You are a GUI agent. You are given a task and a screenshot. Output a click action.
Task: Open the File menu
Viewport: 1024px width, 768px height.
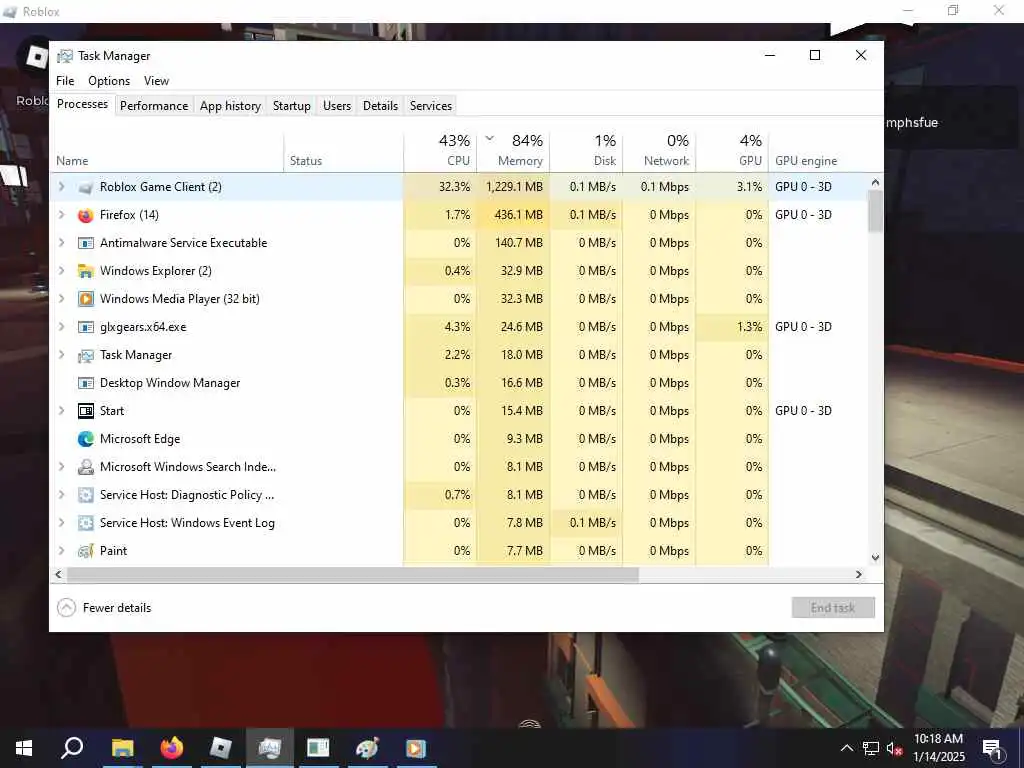tap(65, 81)
